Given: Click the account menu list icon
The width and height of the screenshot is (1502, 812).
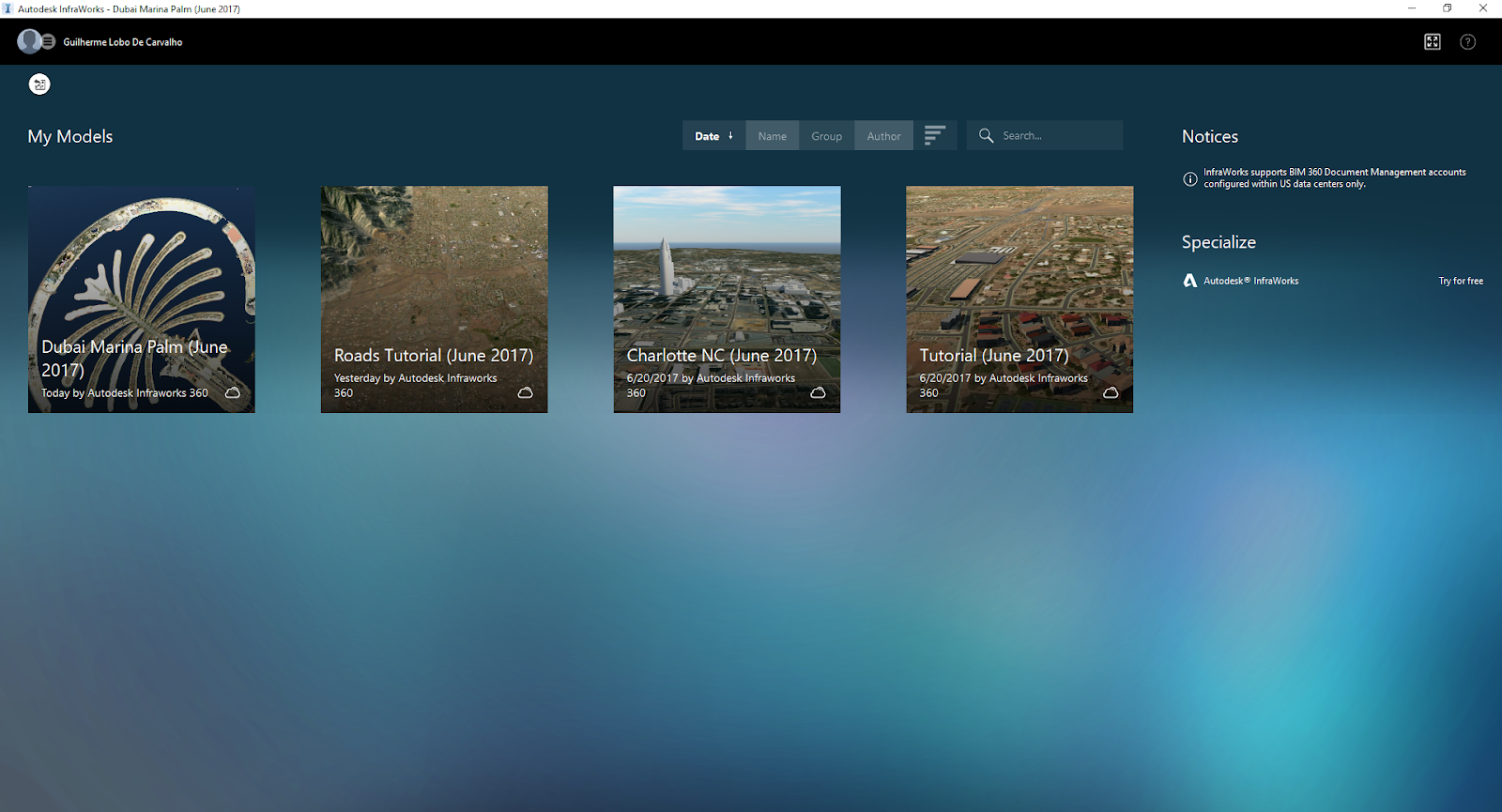Looking at the screenshot, I should pyautogui.click(x=48, y=41).
